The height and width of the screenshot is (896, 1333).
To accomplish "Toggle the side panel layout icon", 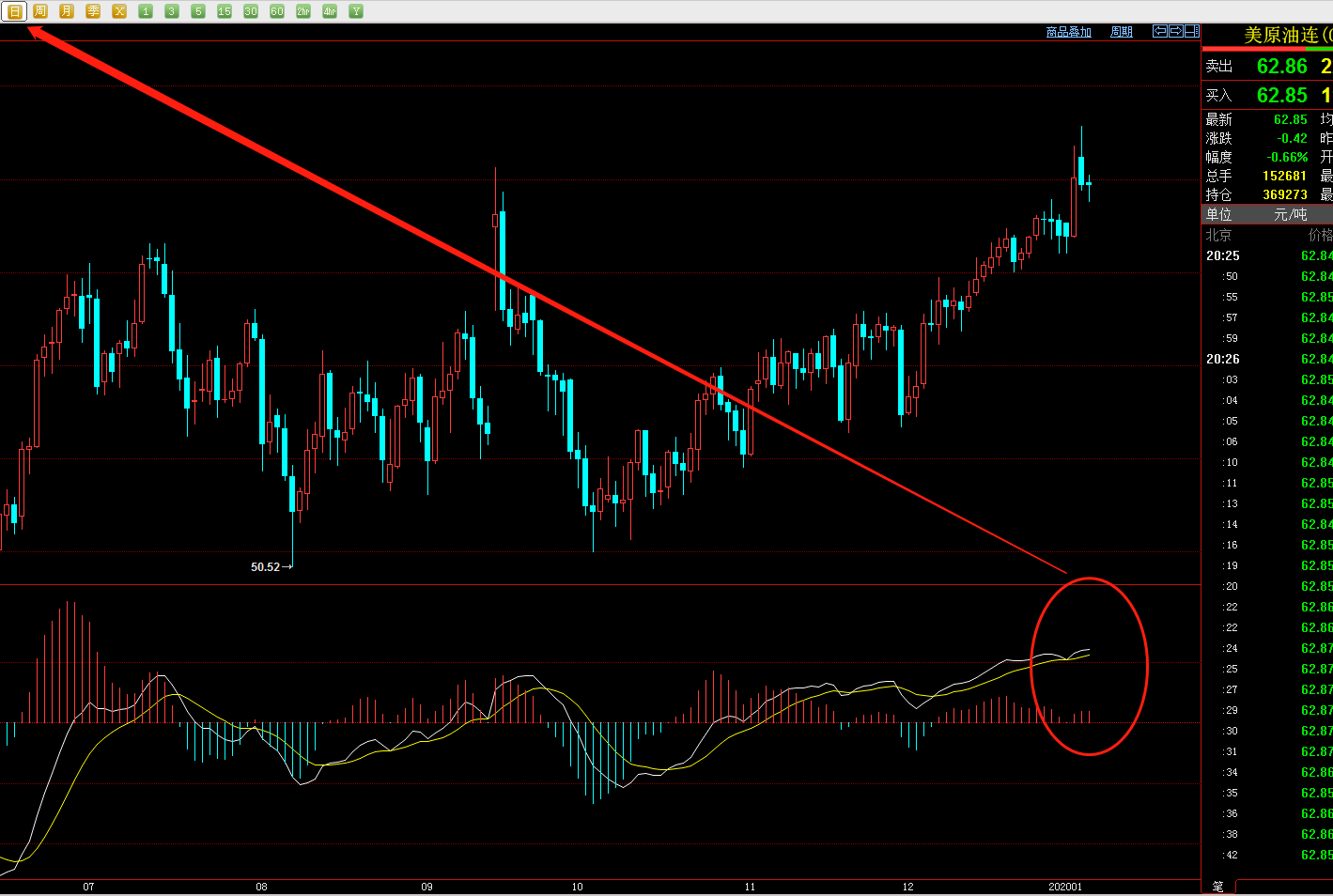I will tap(1192, 31).
